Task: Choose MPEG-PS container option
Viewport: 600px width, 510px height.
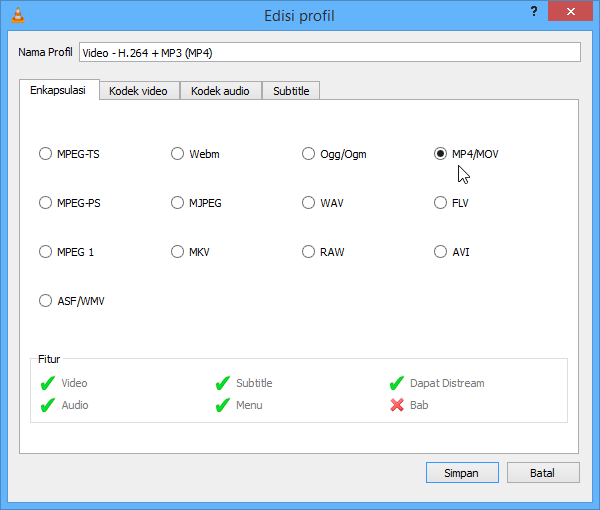Action: click(45, 203)
